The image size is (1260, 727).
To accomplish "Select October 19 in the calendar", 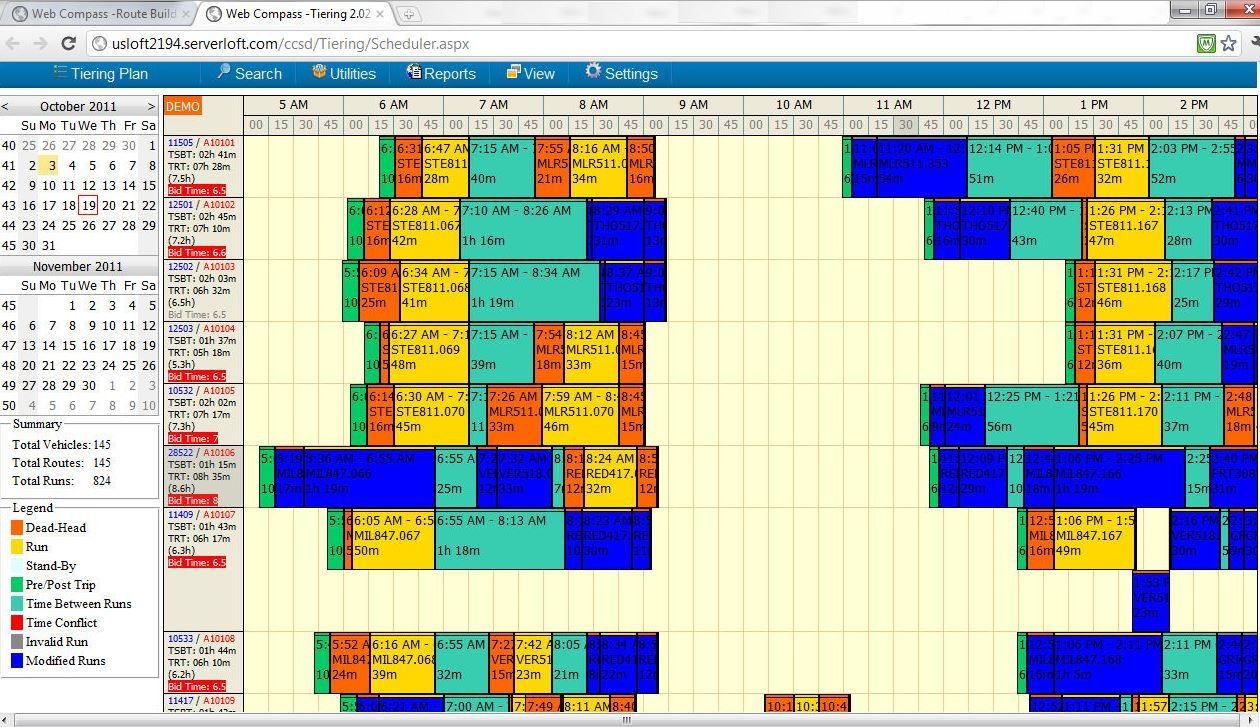I will [x=89, y=205].
